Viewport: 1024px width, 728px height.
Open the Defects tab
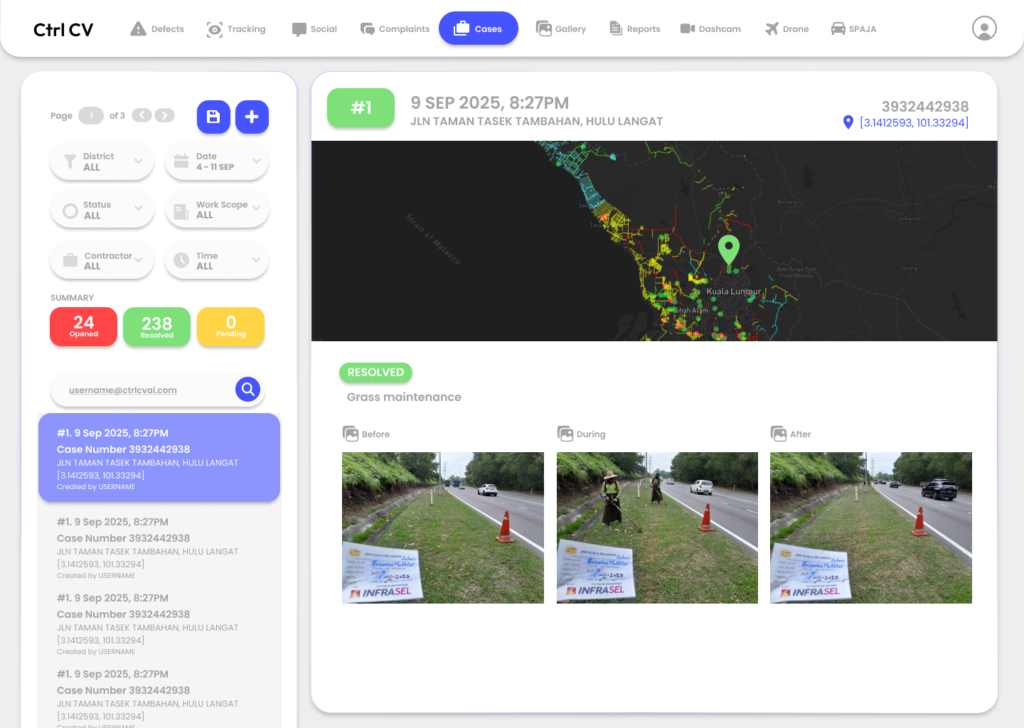(x=157, y=29)
